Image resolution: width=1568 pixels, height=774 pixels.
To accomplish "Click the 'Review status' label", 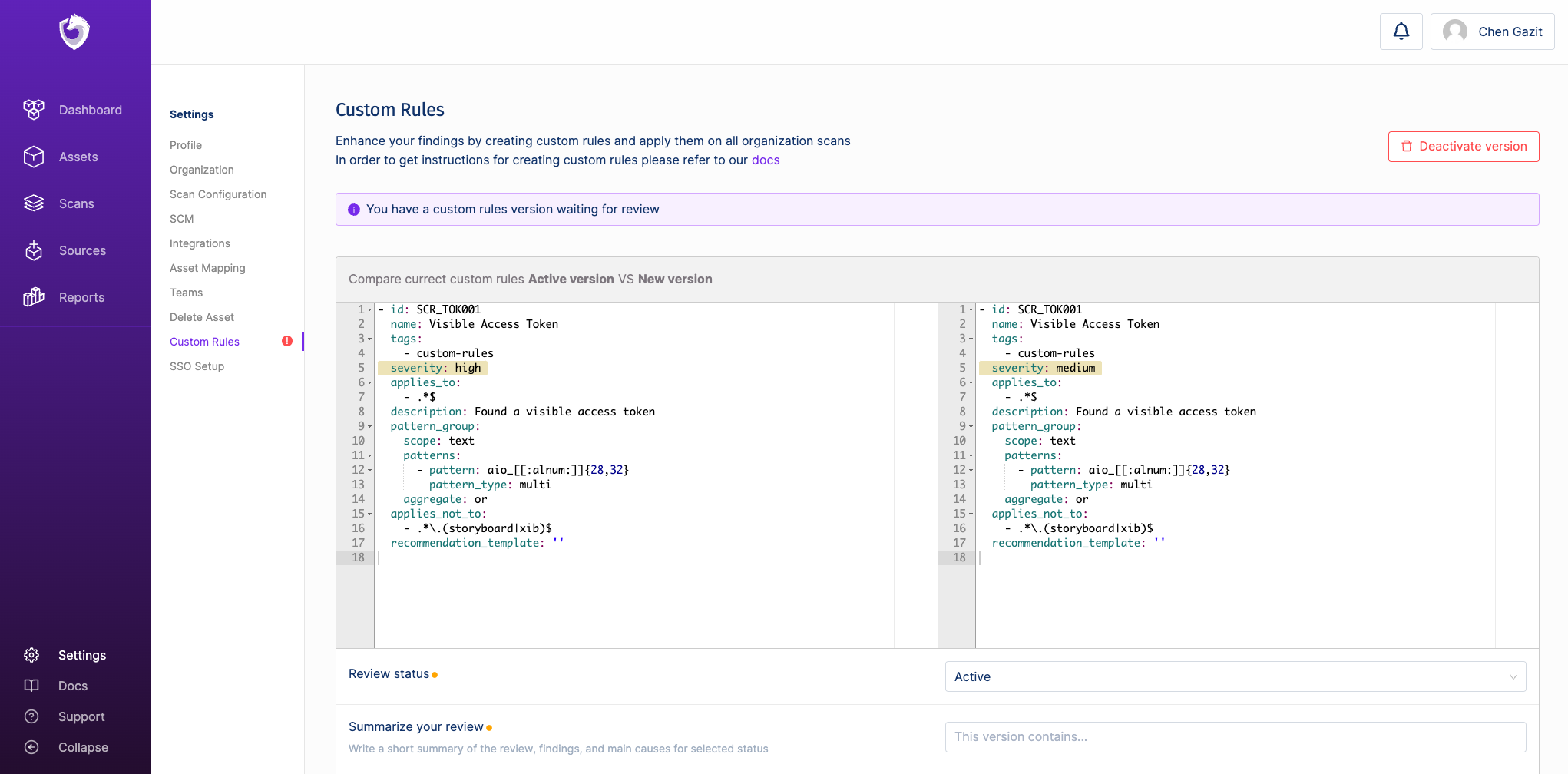I will (389, 674).
